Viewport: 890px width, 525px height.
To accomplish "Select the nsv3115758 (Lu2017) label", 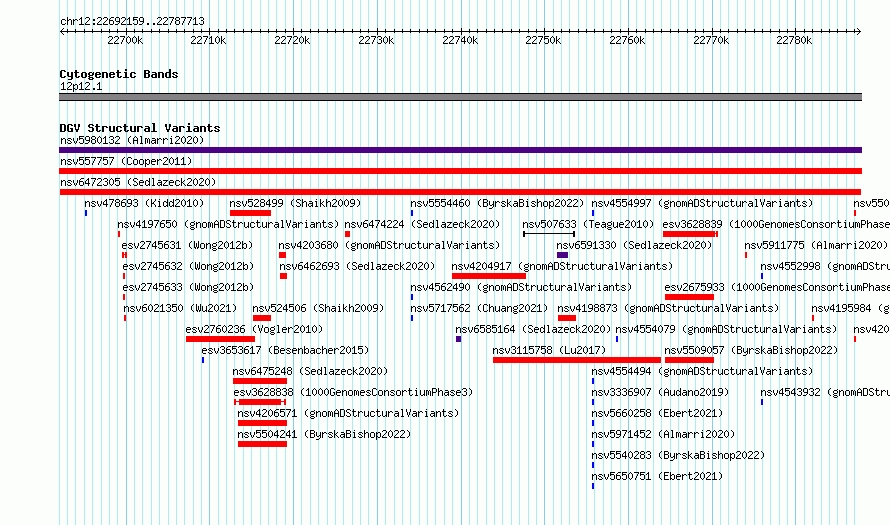I will [x=549, y=350].
